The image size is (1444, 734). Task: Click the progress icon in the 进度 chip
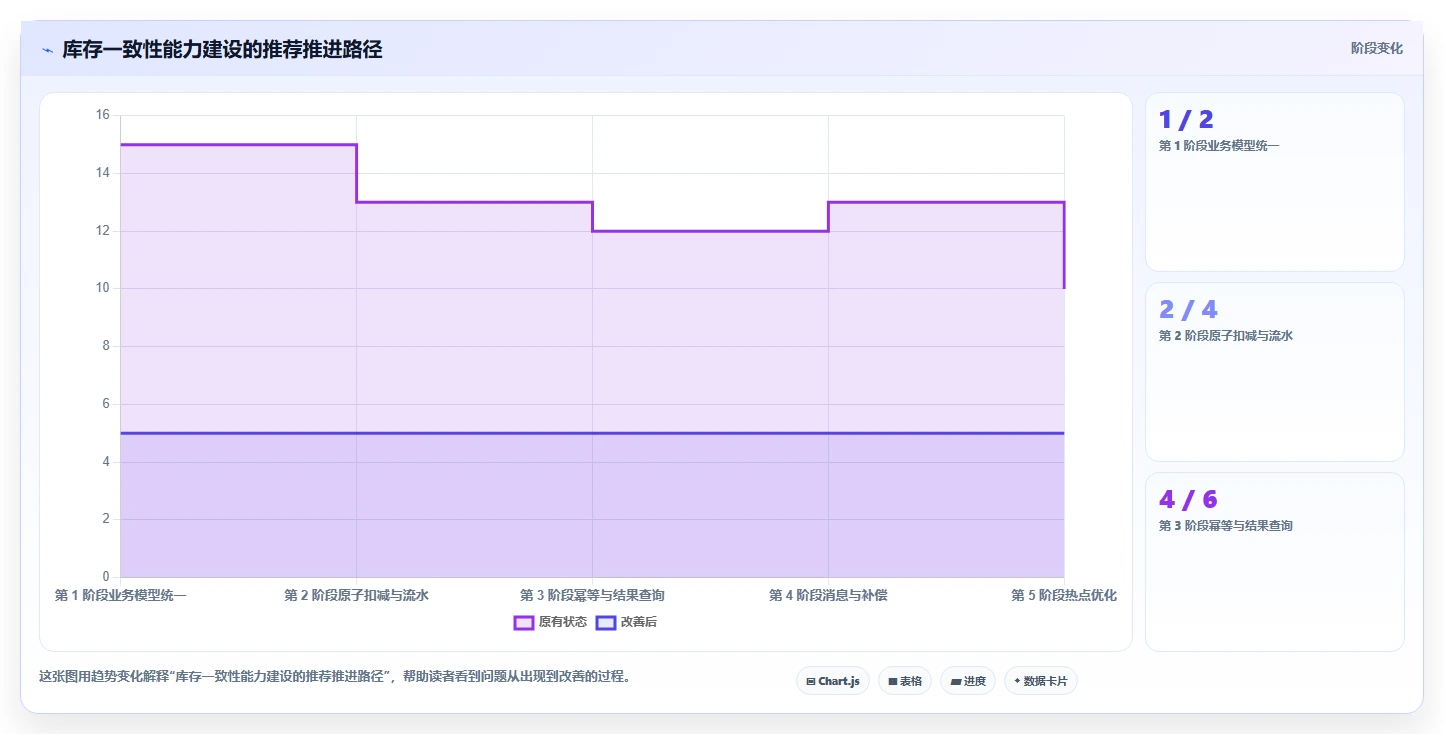(x=955, y=681)
